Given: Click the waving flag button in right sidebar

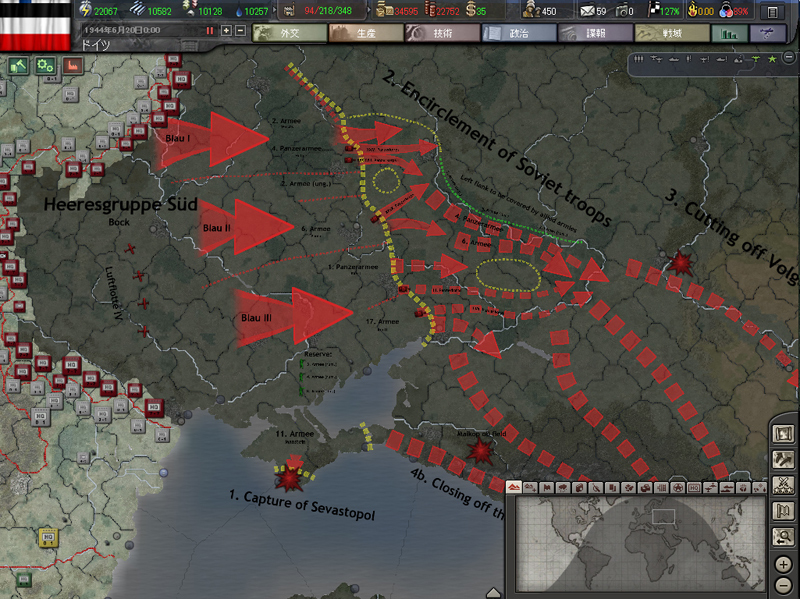Looking at the screenshot, I should [x=783, y=511].
